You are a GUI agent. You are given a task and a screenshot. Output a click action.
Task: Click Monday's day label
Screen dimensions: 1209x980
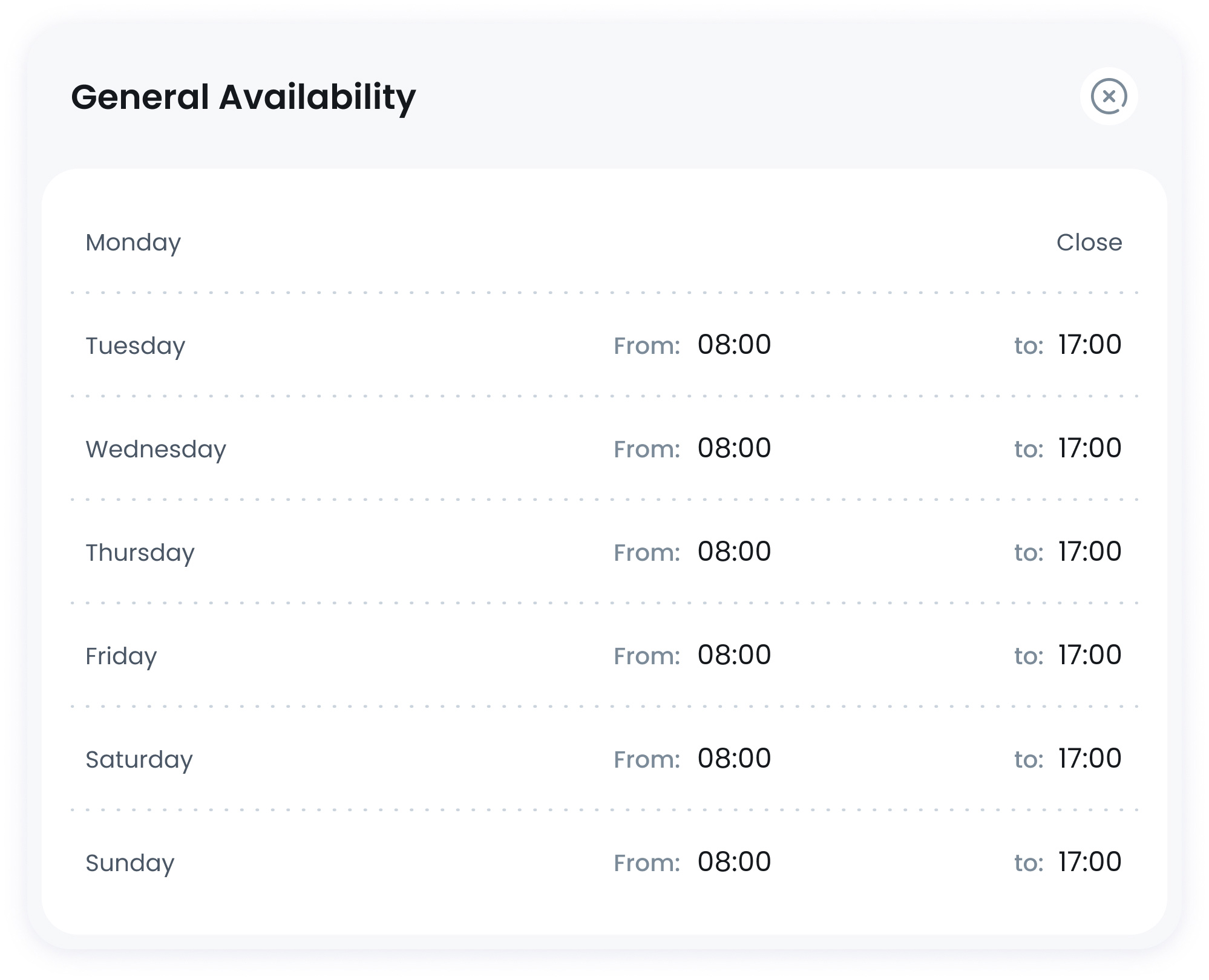click(133, 242)
